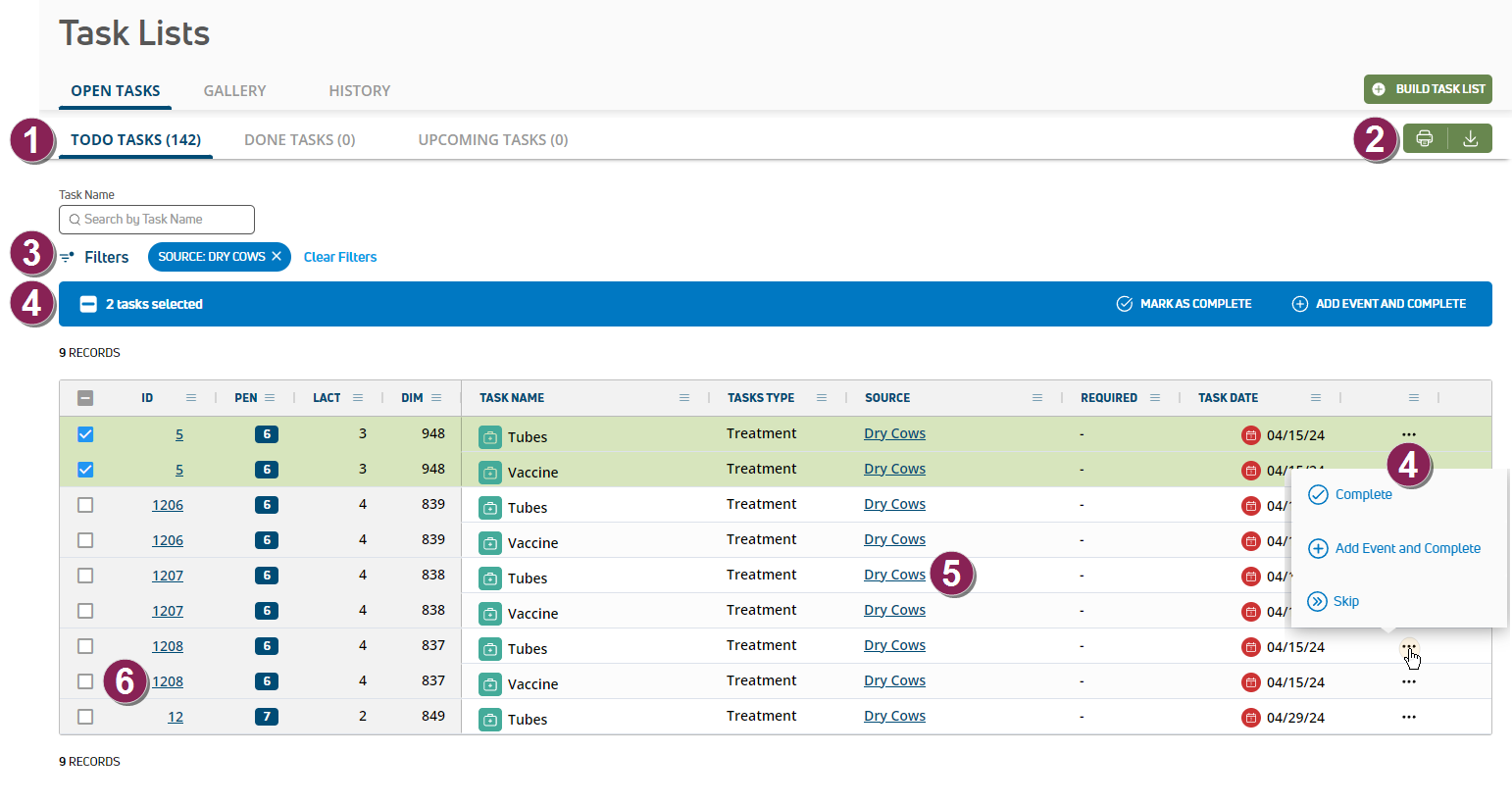1512x804 pixels.
Task: Open row actions for cow 12 task
Action: (1408, 717)
